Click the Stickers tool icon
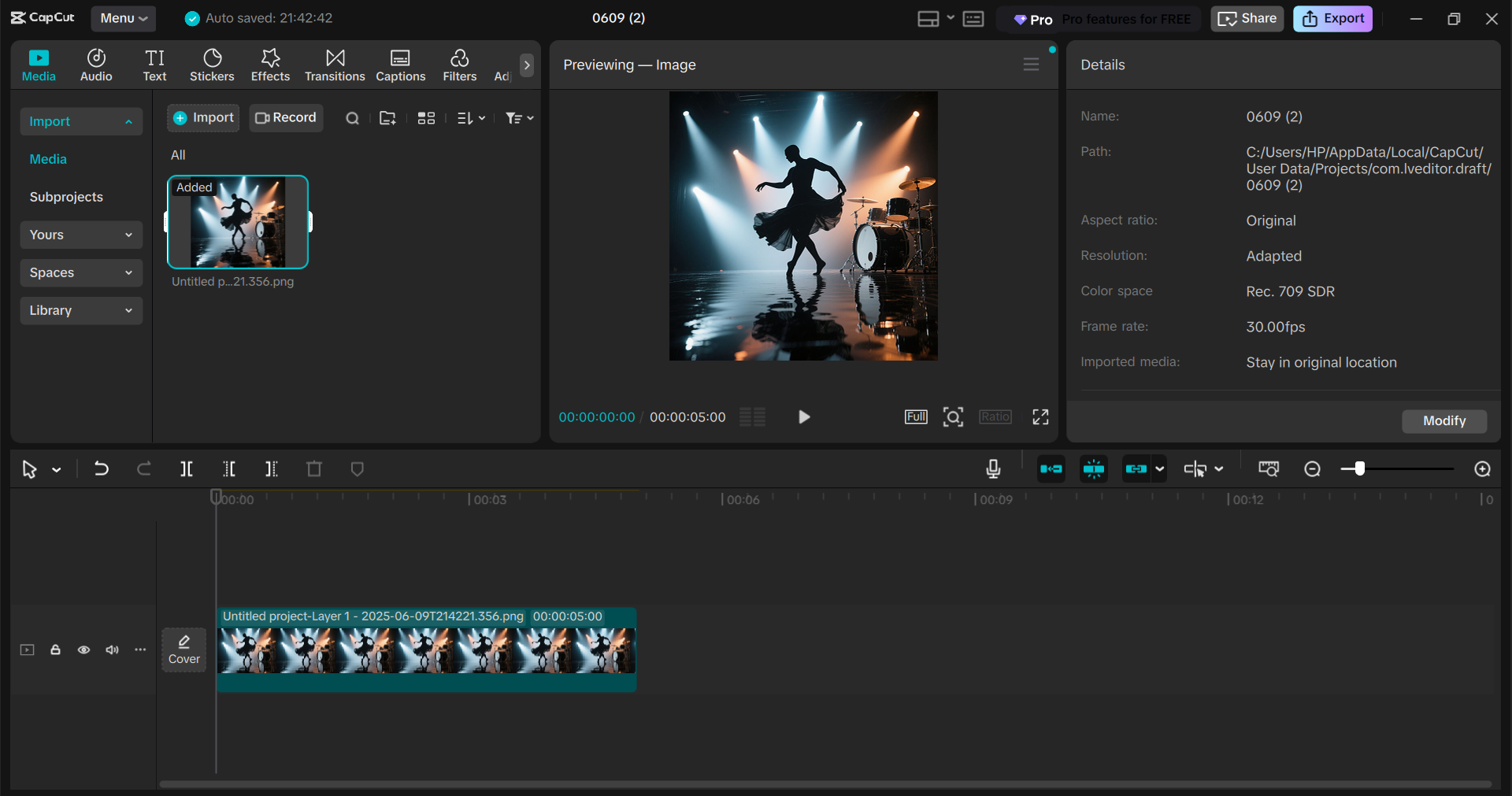Viewport: 1512px width, 796px height. point(212,65)
